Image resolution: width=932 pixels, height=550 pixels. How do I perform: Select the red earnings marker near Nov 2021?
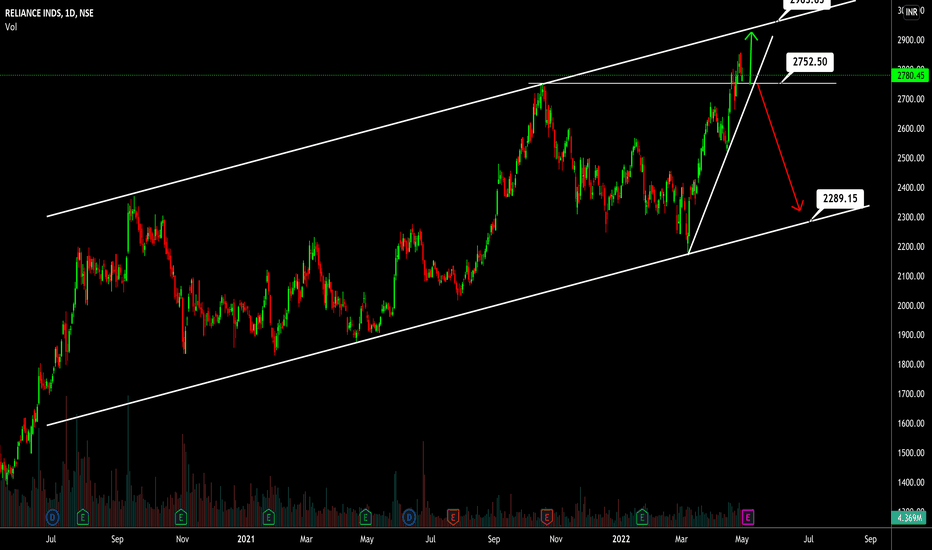[x=546, y=517]
